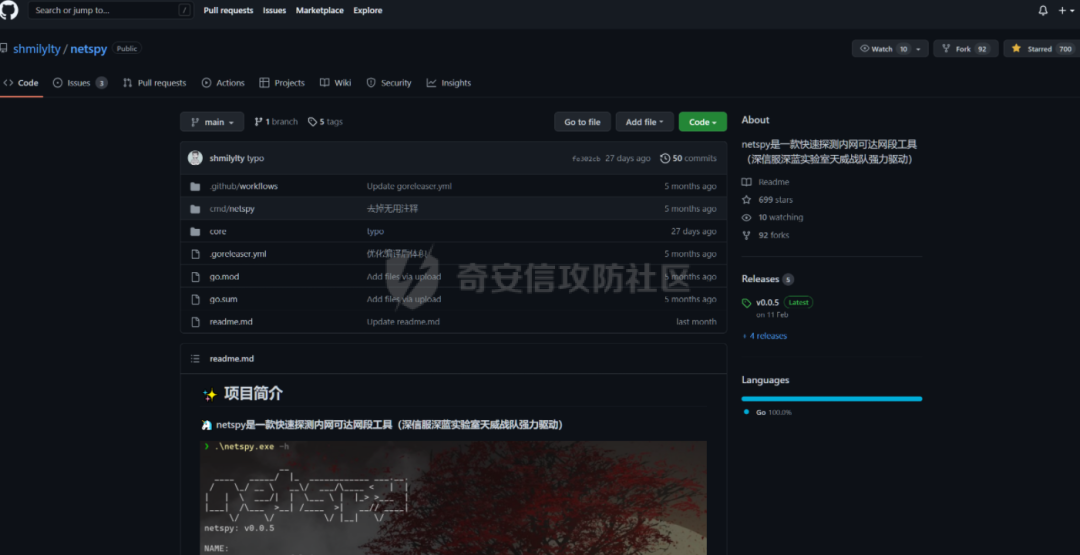This screenshot has height=555, width=1080.
Task: Open Issues in top navigation
Action: click(274, 10)
